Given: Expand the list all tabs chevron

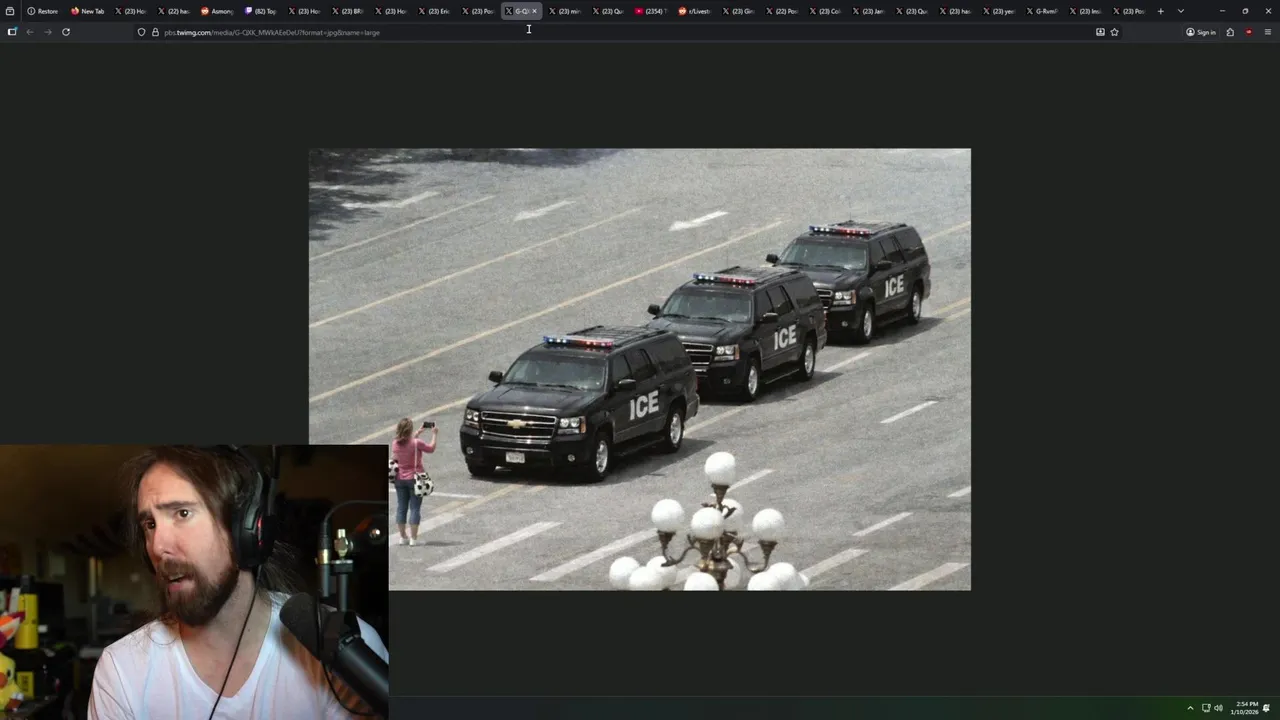Looking at the screenshot, I should click(1181, 11).
